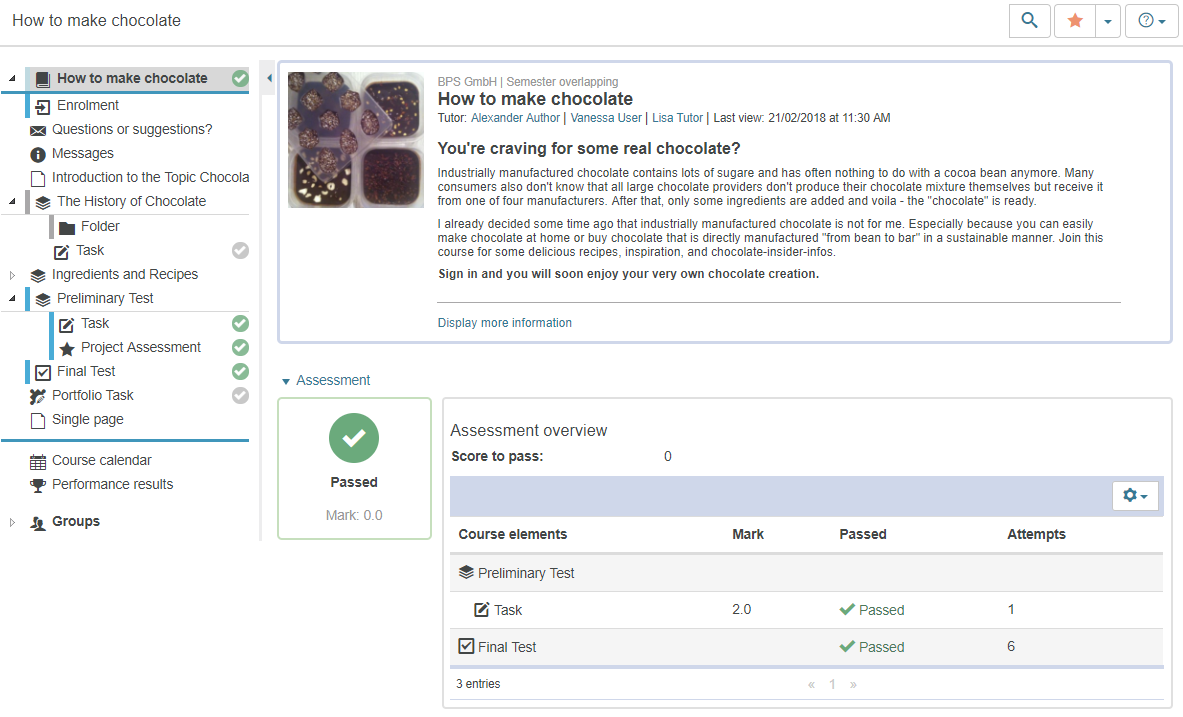Collapse the Assessment section
1183x717 pixels.
click(286, 381)
